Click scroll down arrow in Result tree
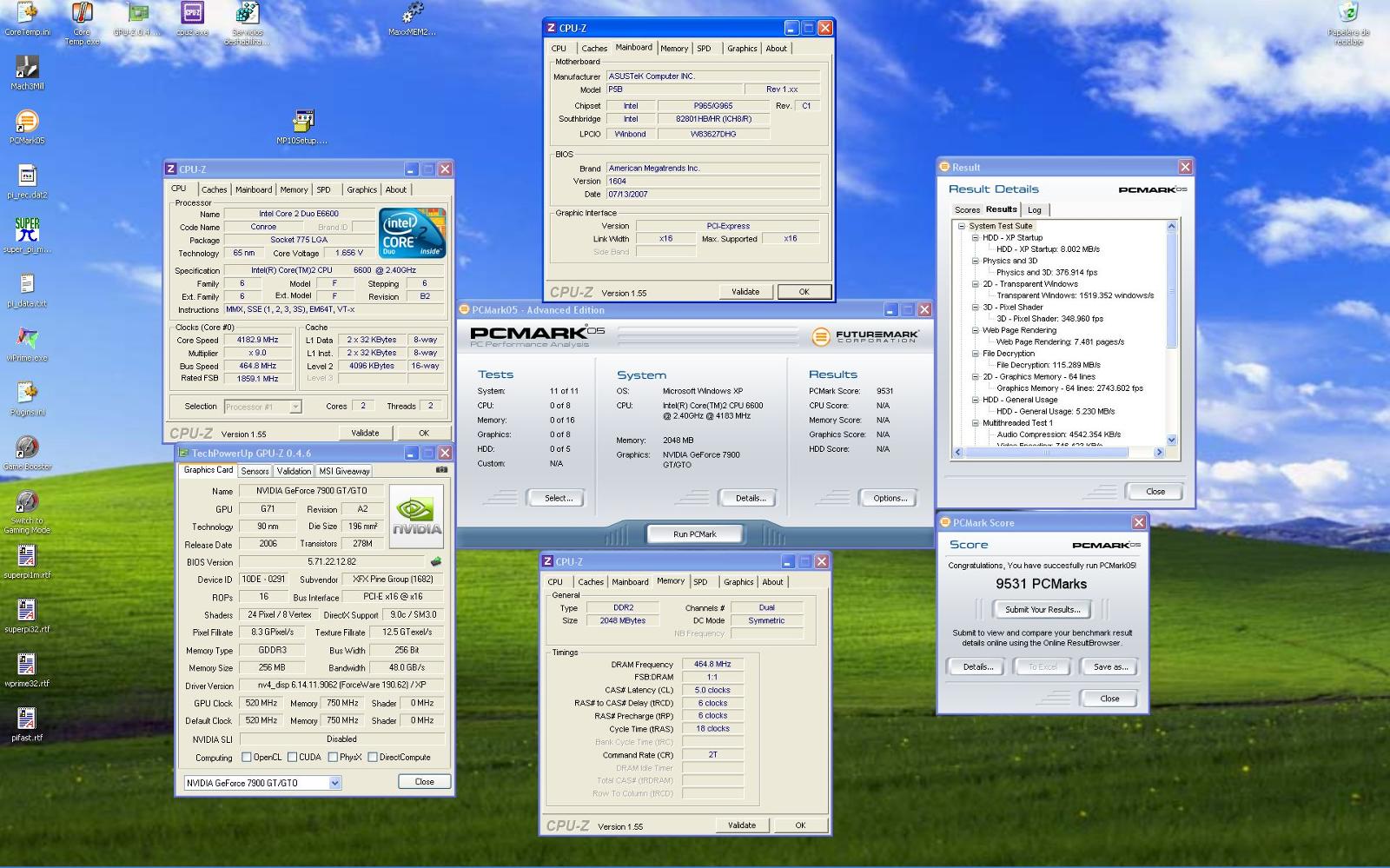Image resolution: width=1390 pixels, height=868 pixels. (x=1171, y=440)
